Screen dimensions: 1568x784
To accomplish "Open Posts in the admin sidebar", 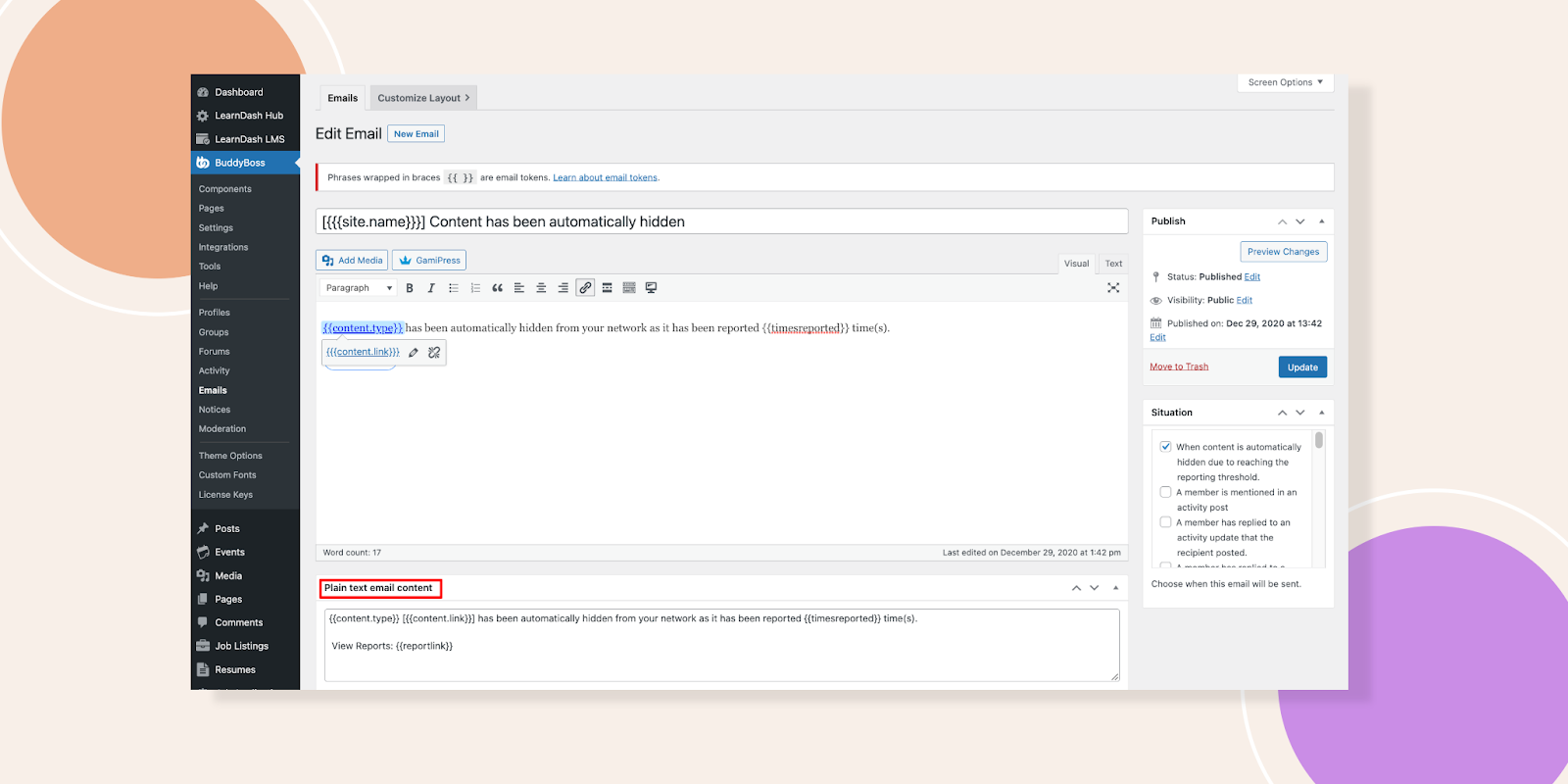I will [x=245, y=529].
